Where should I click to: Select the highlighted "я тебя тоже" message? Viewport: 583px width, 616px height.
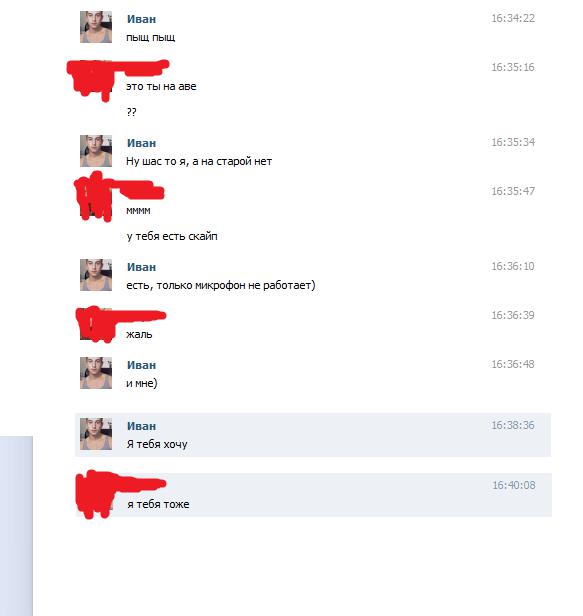tap(314, 495)
